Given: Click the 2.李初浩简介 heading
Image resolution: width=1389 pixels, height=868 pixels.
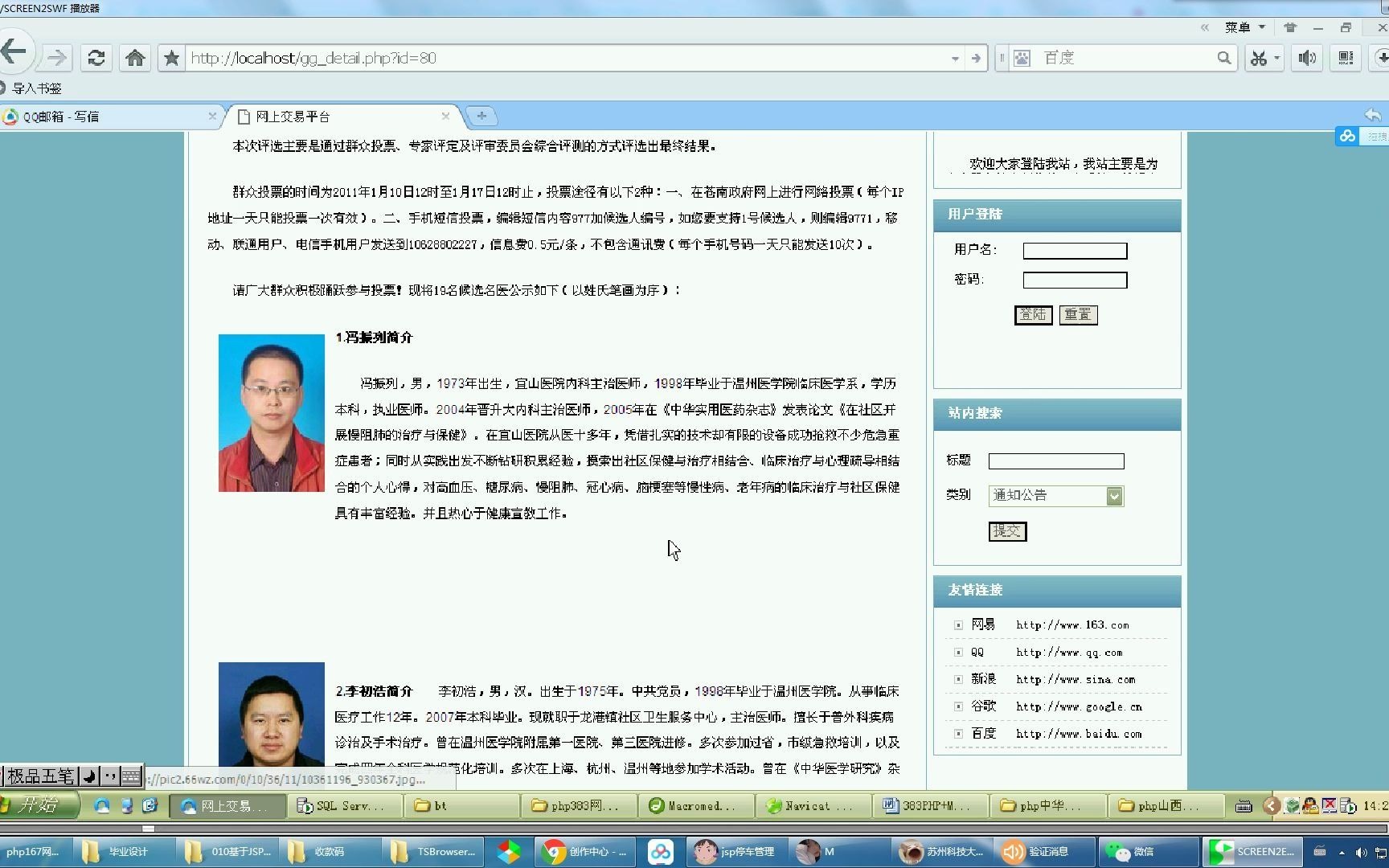Looking at the screenshot, I should pyautogui.click(x=374, y=691).
